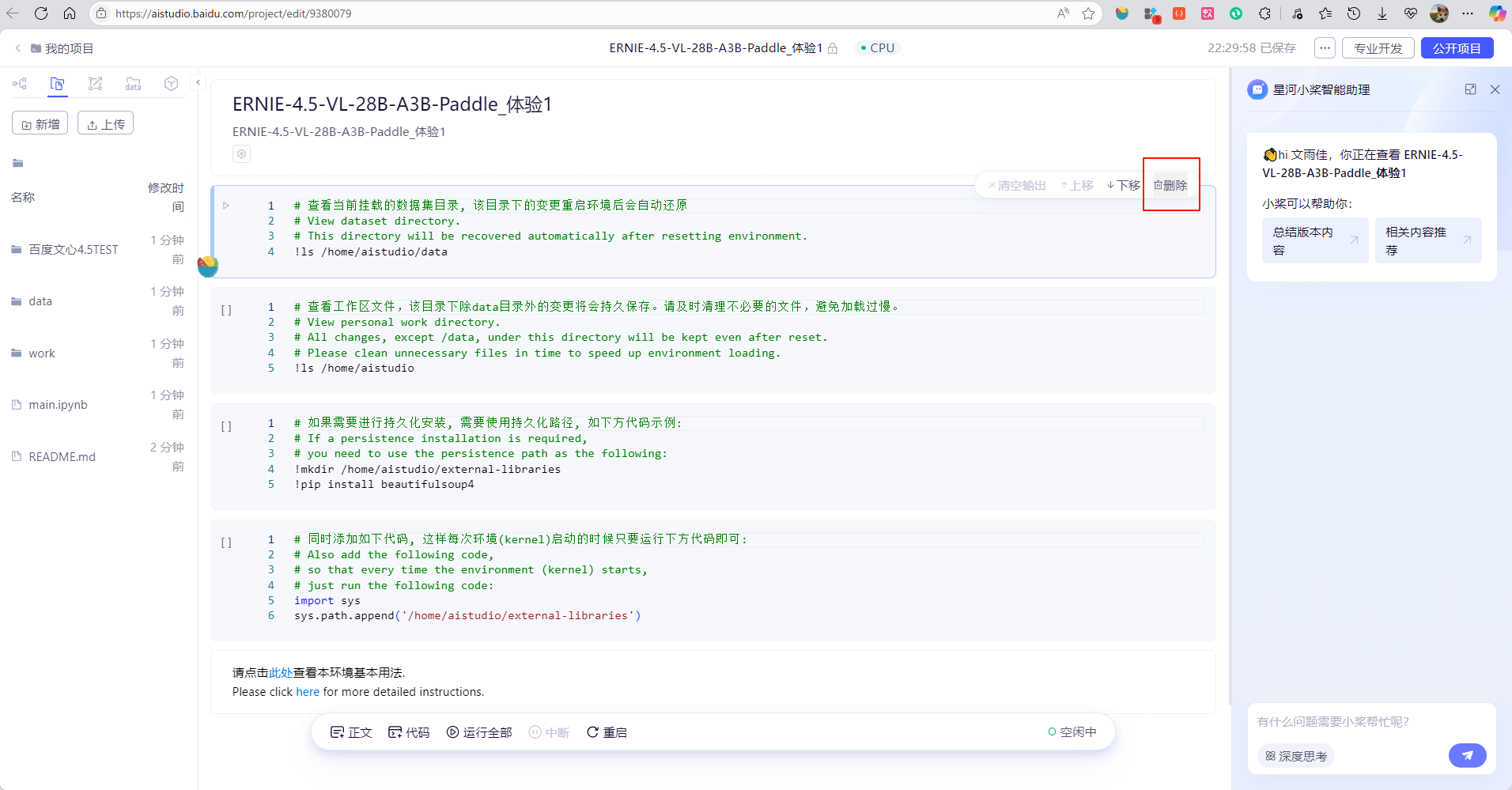Click the folder icon above the file list
Screen dimensions: 1512x790
(x=17, y=164)
